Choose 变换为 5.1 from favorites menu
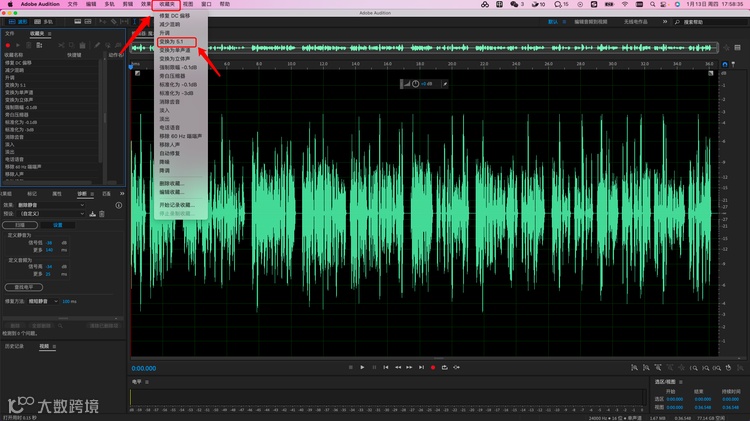 click(x=170, y=42)
